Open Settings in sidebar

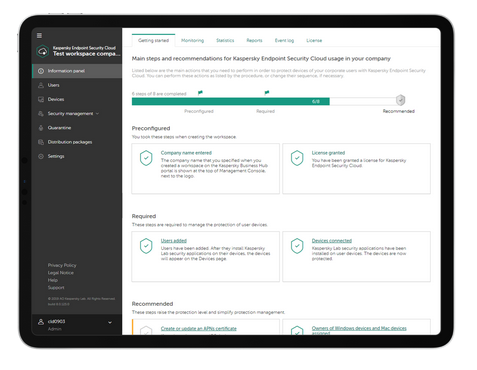point(77,156)
